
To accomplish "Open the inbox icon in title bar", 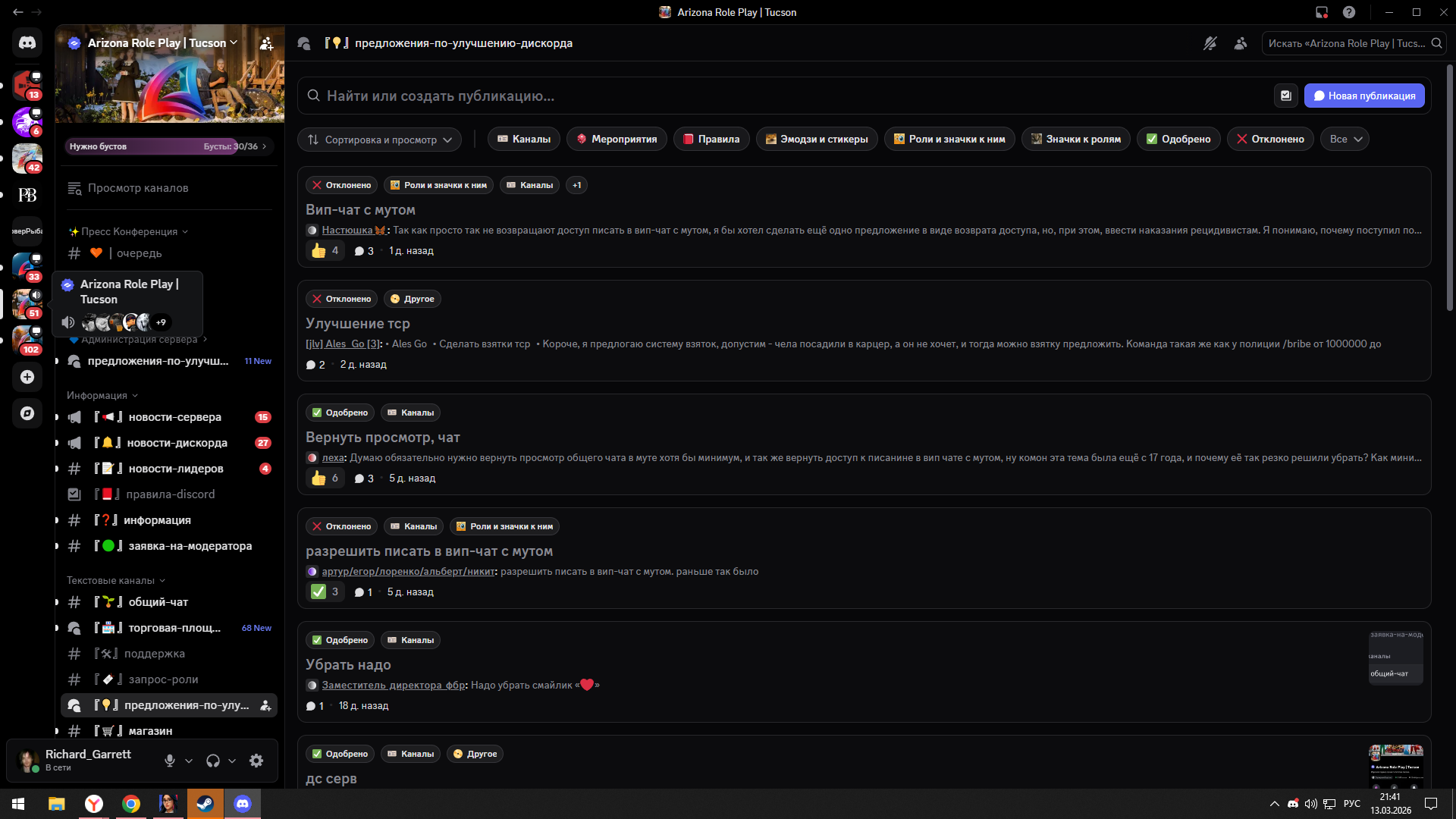I will [1322, 12].
